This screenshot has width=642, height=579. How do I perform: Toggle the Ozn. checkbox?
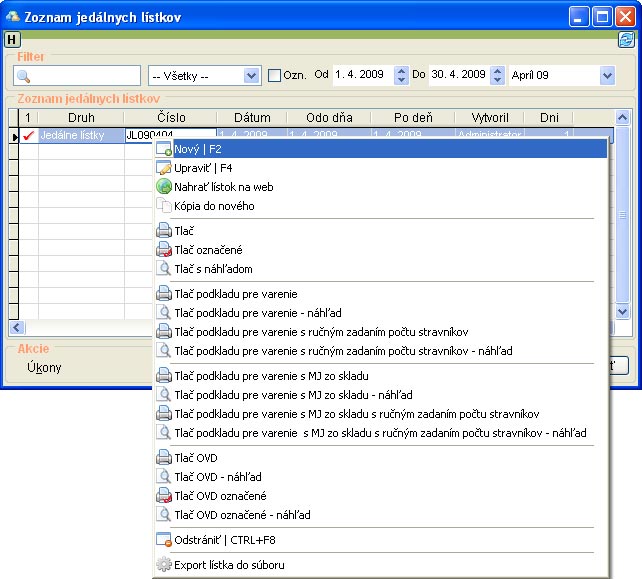(x=276, y=75)
